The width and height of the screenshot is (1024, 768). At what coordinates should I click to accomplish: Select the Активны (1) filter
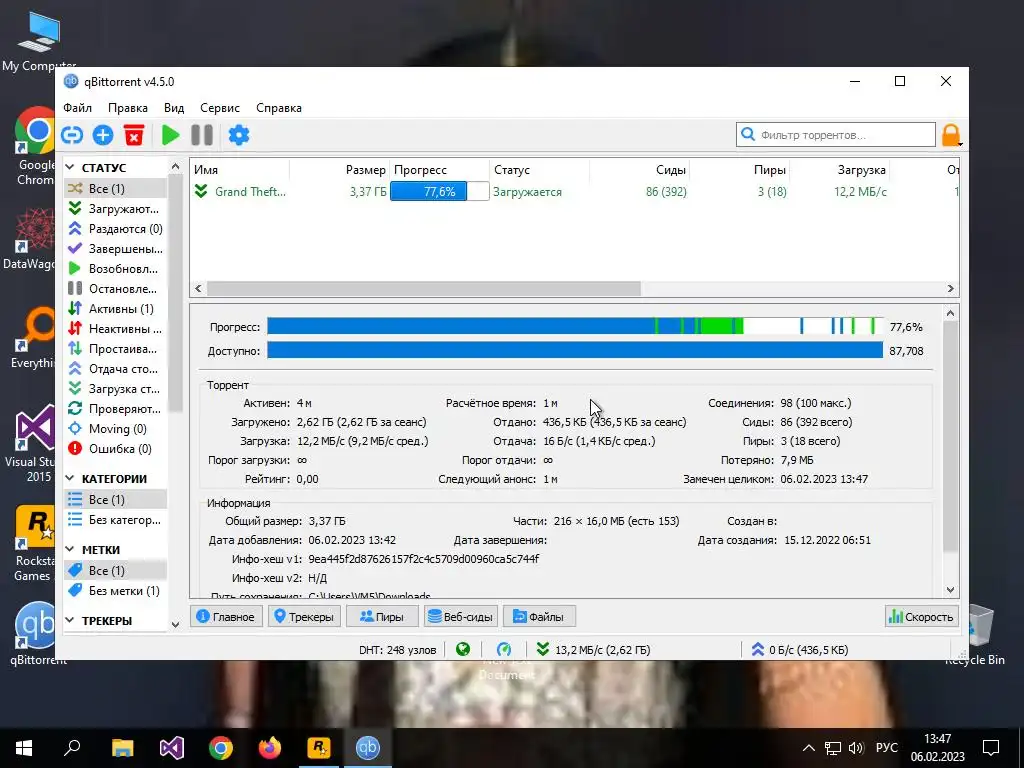click(x=116, y=308)
